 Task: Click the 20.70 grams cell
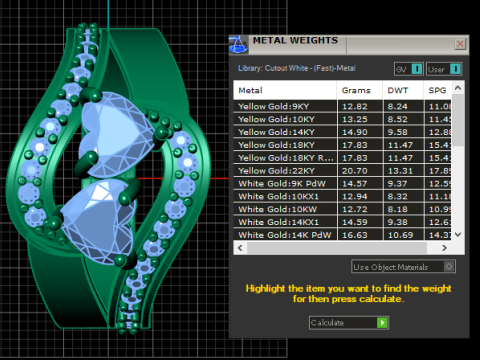[360, 171]
